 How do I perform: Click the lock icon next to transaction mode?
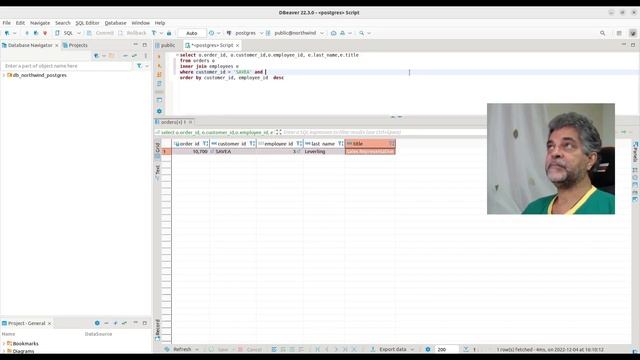pyautogui.click(x=169, y=33)
